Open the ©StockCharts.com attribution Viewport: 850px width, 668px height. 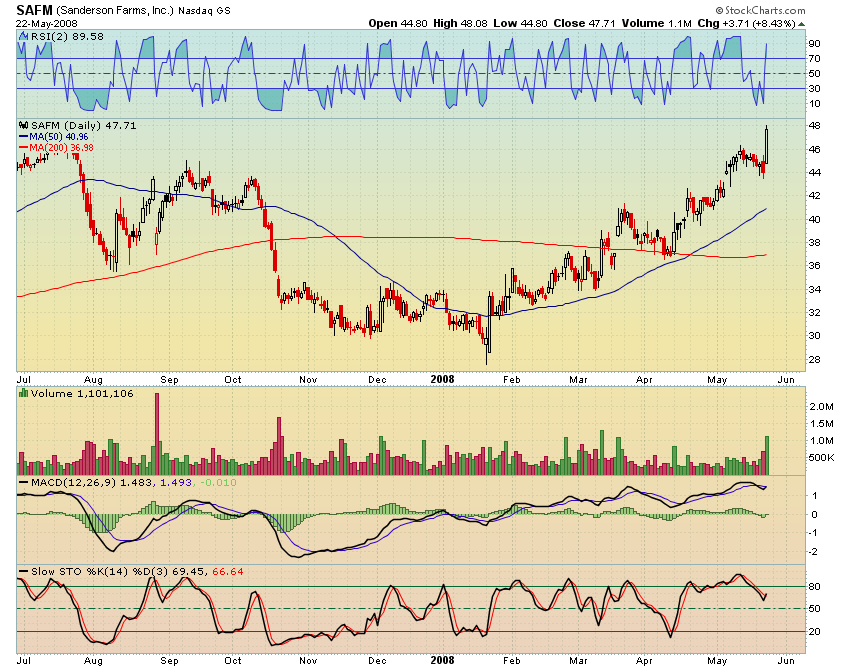760,10
